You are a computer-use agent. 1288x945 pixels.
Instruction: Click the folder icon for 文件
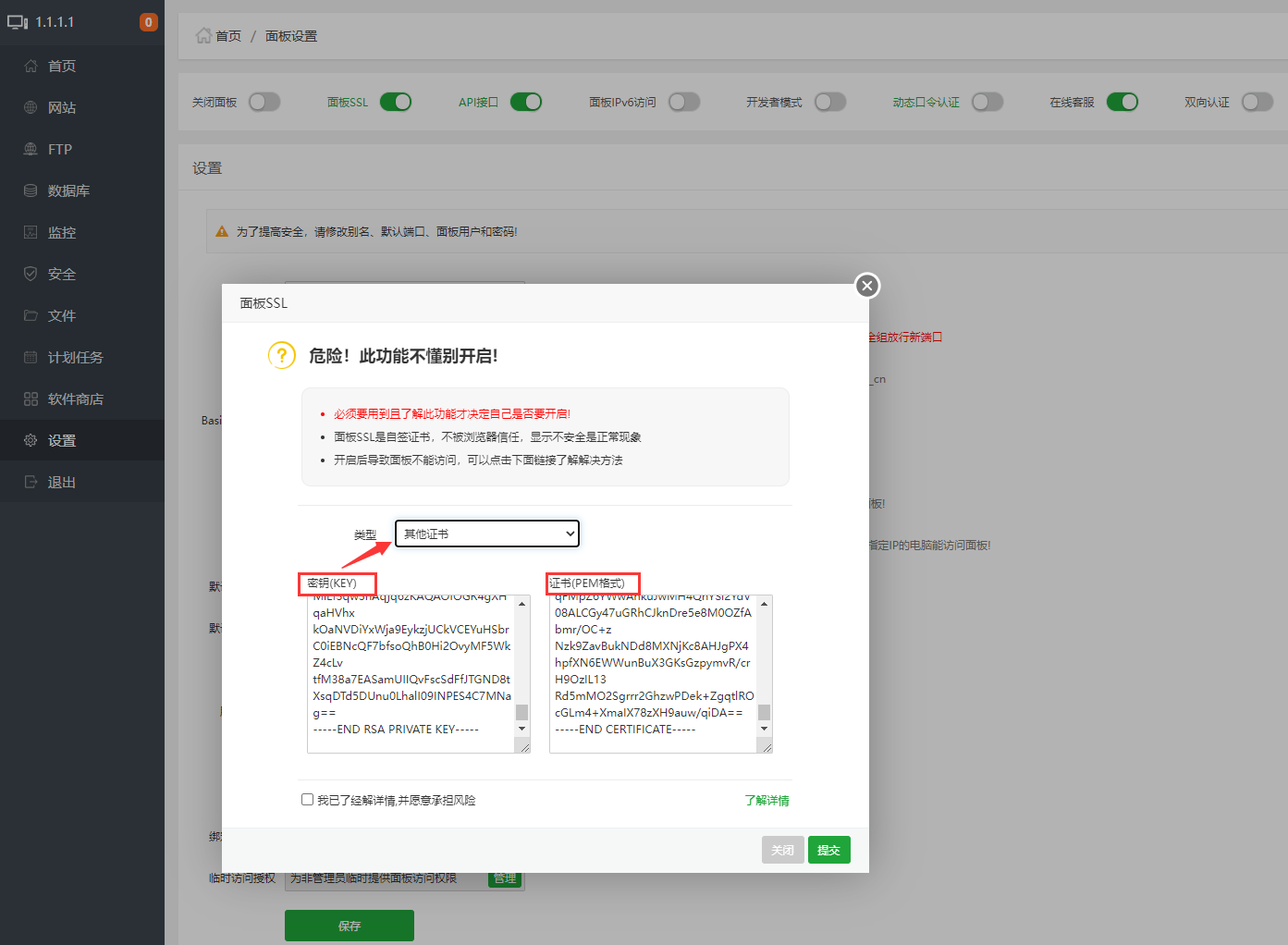tap(31, 315)
